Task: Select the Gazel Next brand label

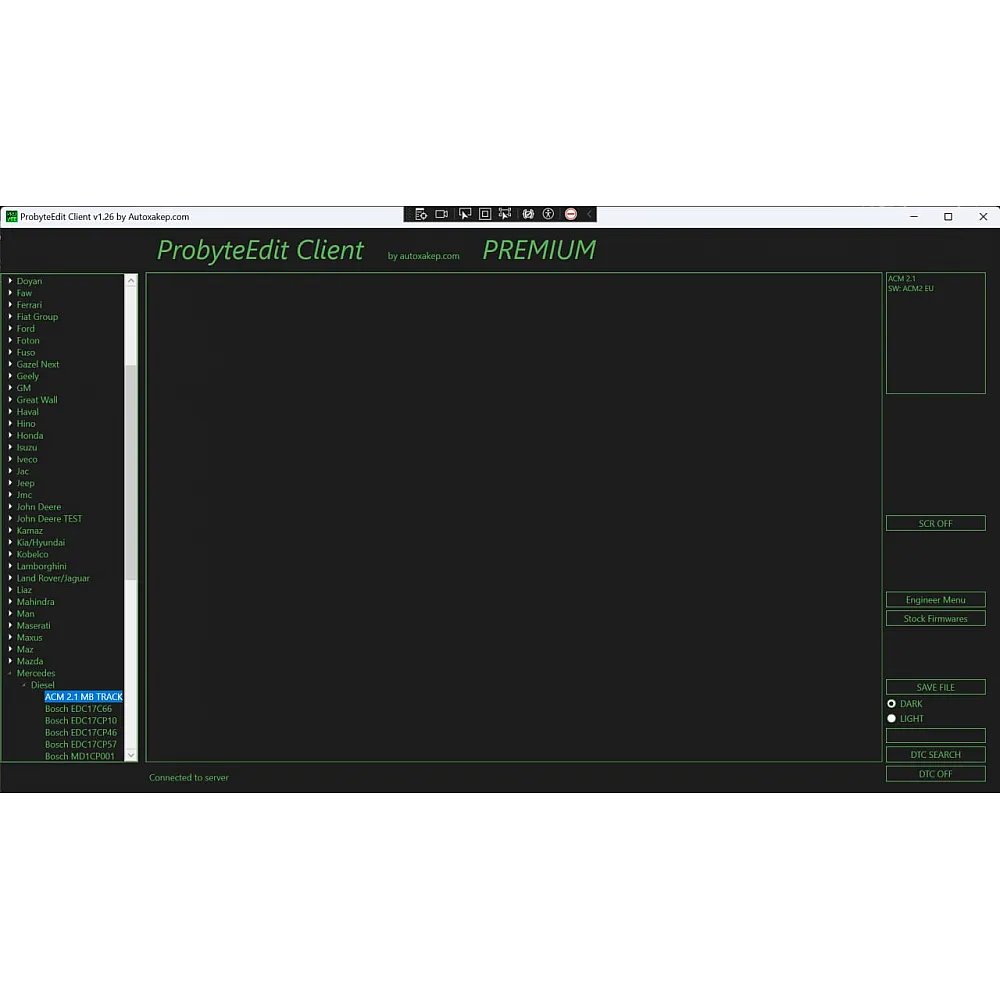Action: [x=38, y=364]
